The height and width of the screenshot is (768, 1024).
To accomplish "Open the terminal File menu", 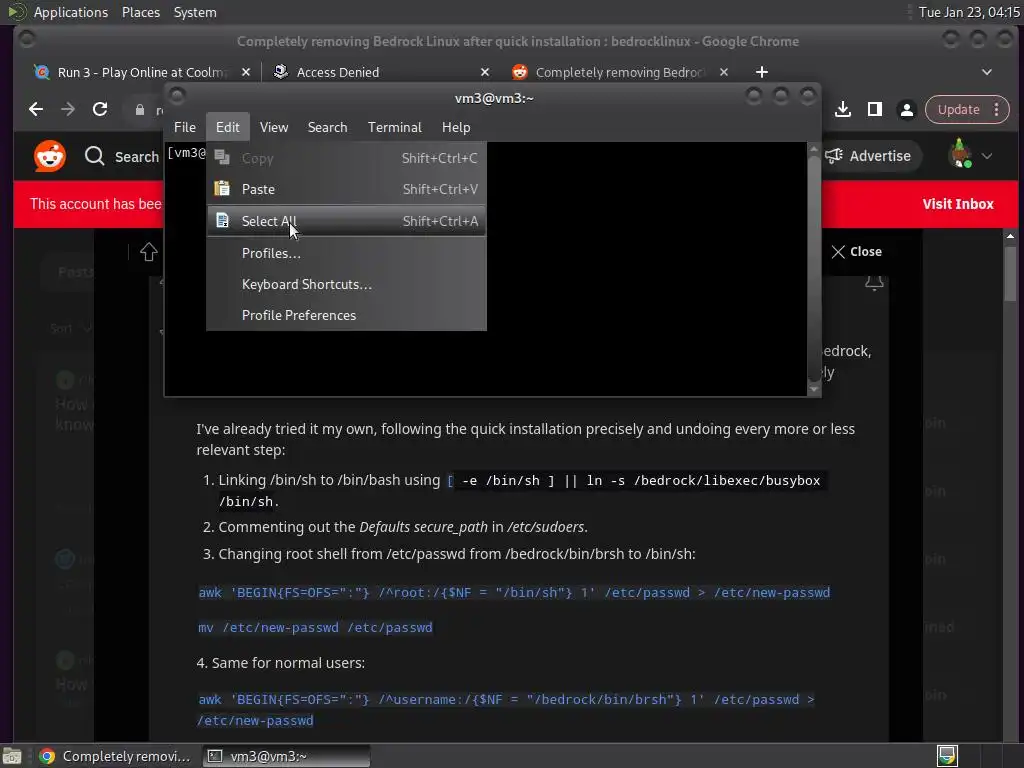I will click(185, 127).
